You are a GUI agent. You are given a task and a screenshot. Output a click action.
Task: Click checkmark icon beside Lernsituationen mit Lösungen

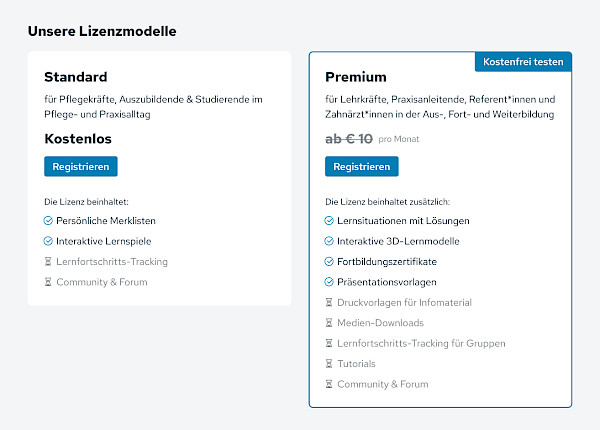coord(329,220)
